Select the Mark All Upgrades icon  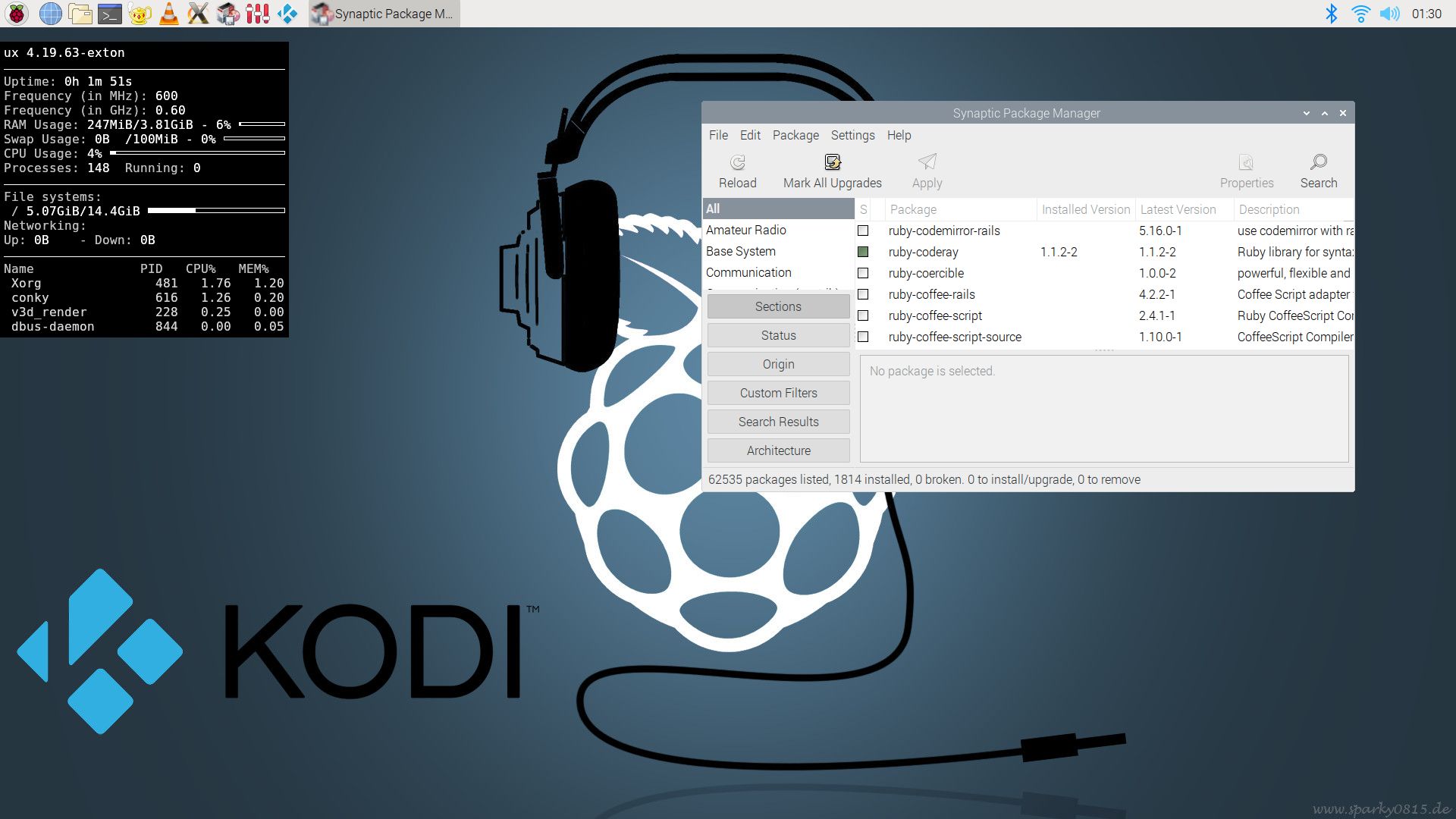coord(832,168)
